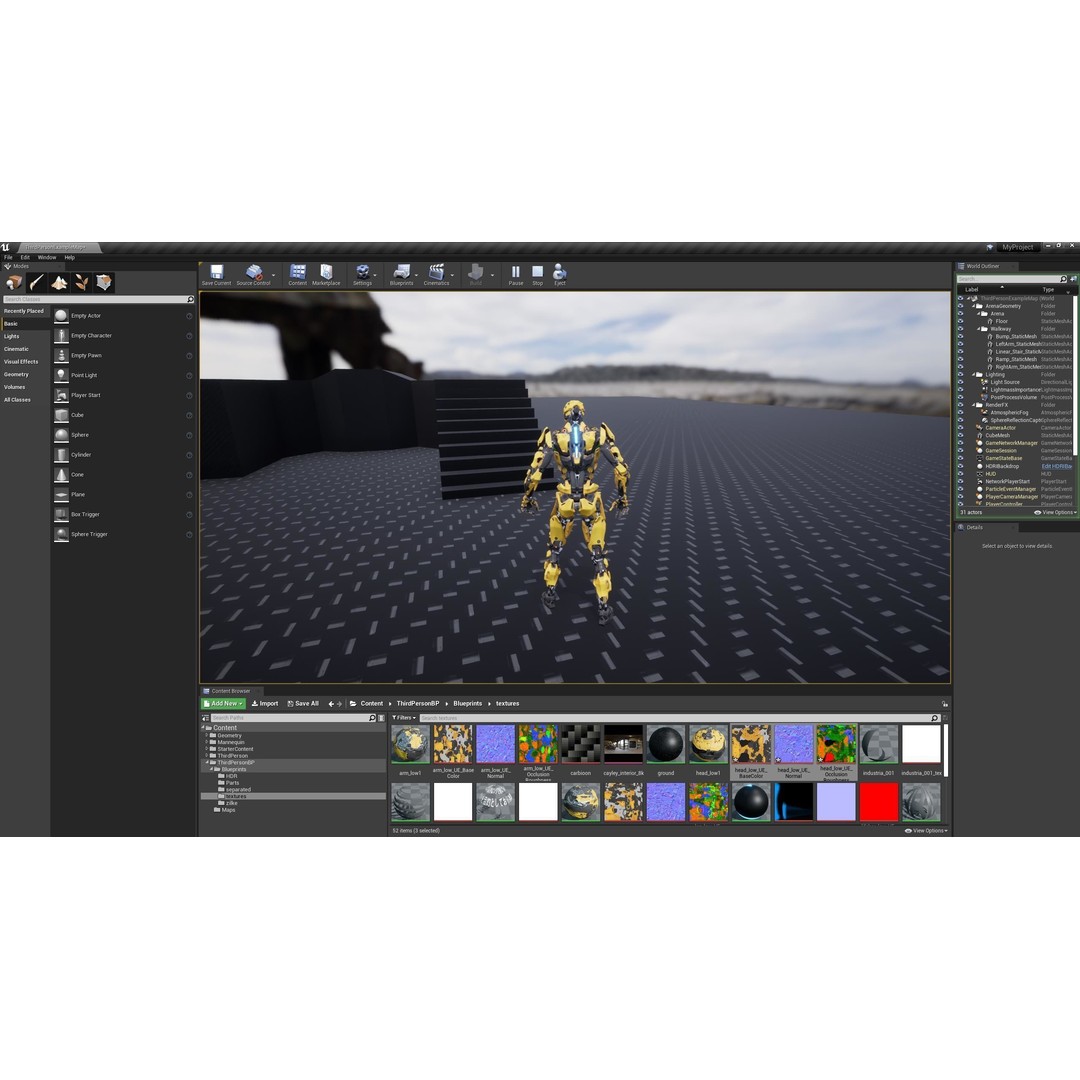
Task: Toggle visibility eye for Floor actor
Action: click(x=961, y=321)
